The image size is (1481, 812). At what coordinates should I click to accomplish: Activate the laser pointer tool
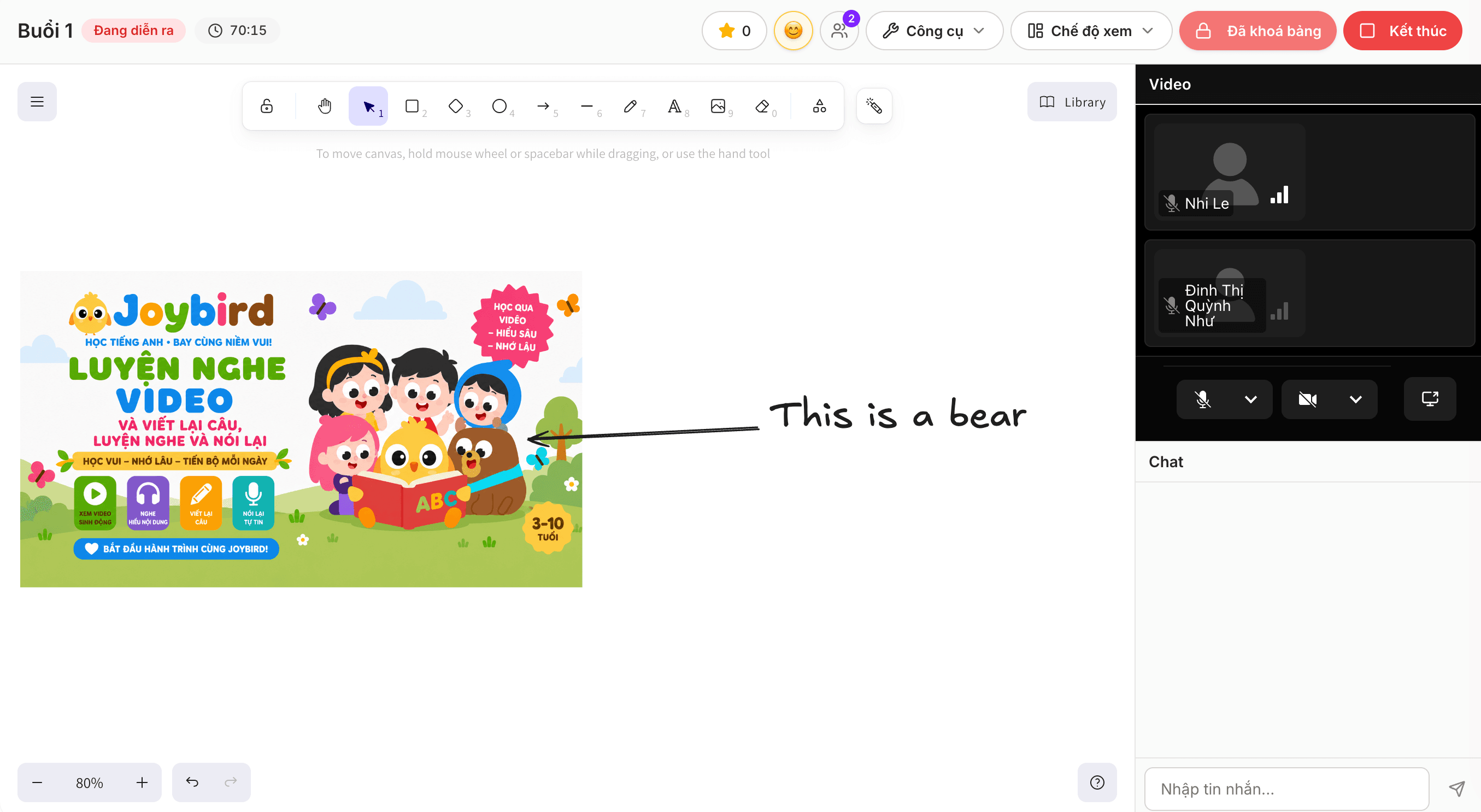[x=874, y=106]
